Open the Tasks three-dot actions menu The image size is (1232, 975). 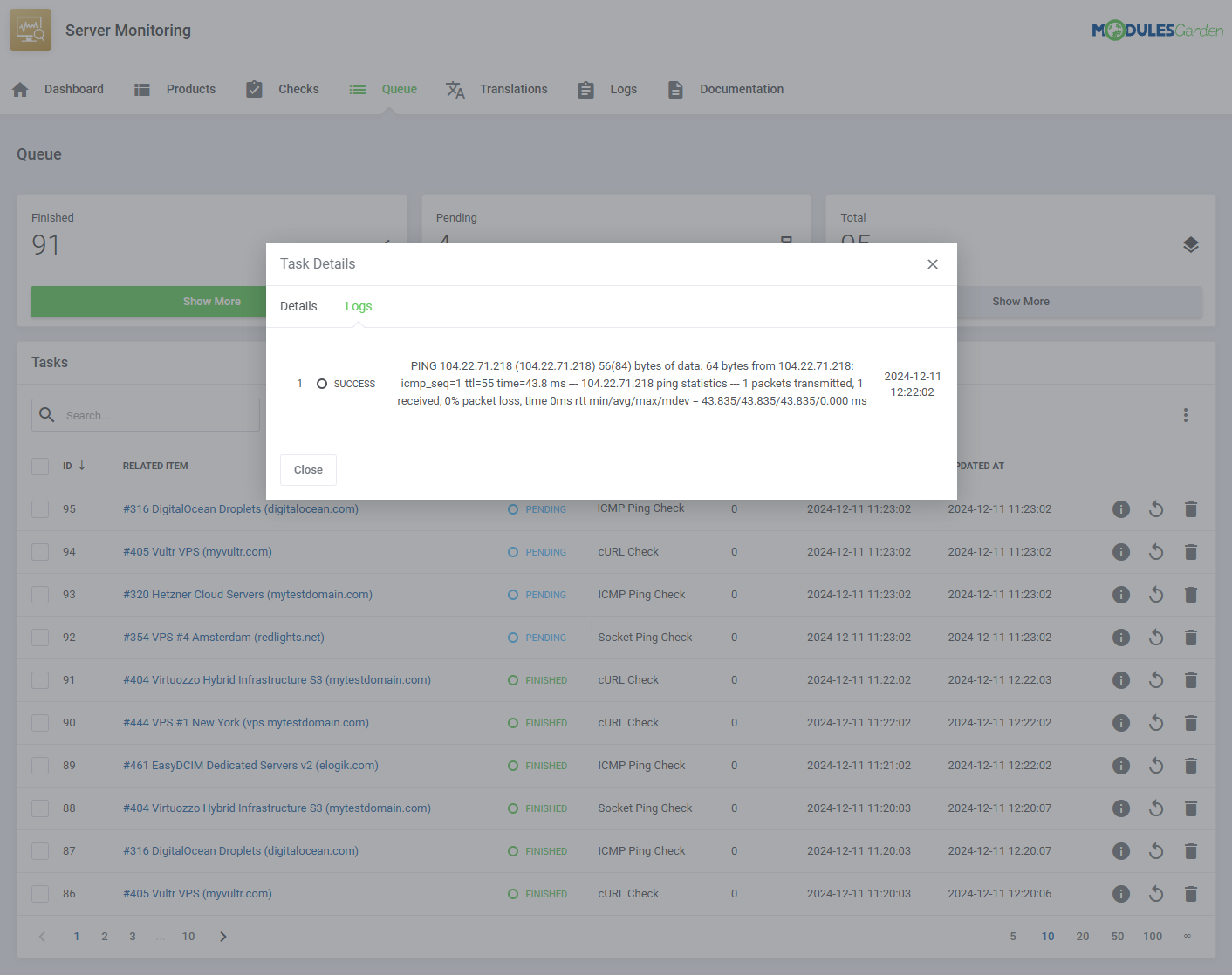[x=1186, y=415]
